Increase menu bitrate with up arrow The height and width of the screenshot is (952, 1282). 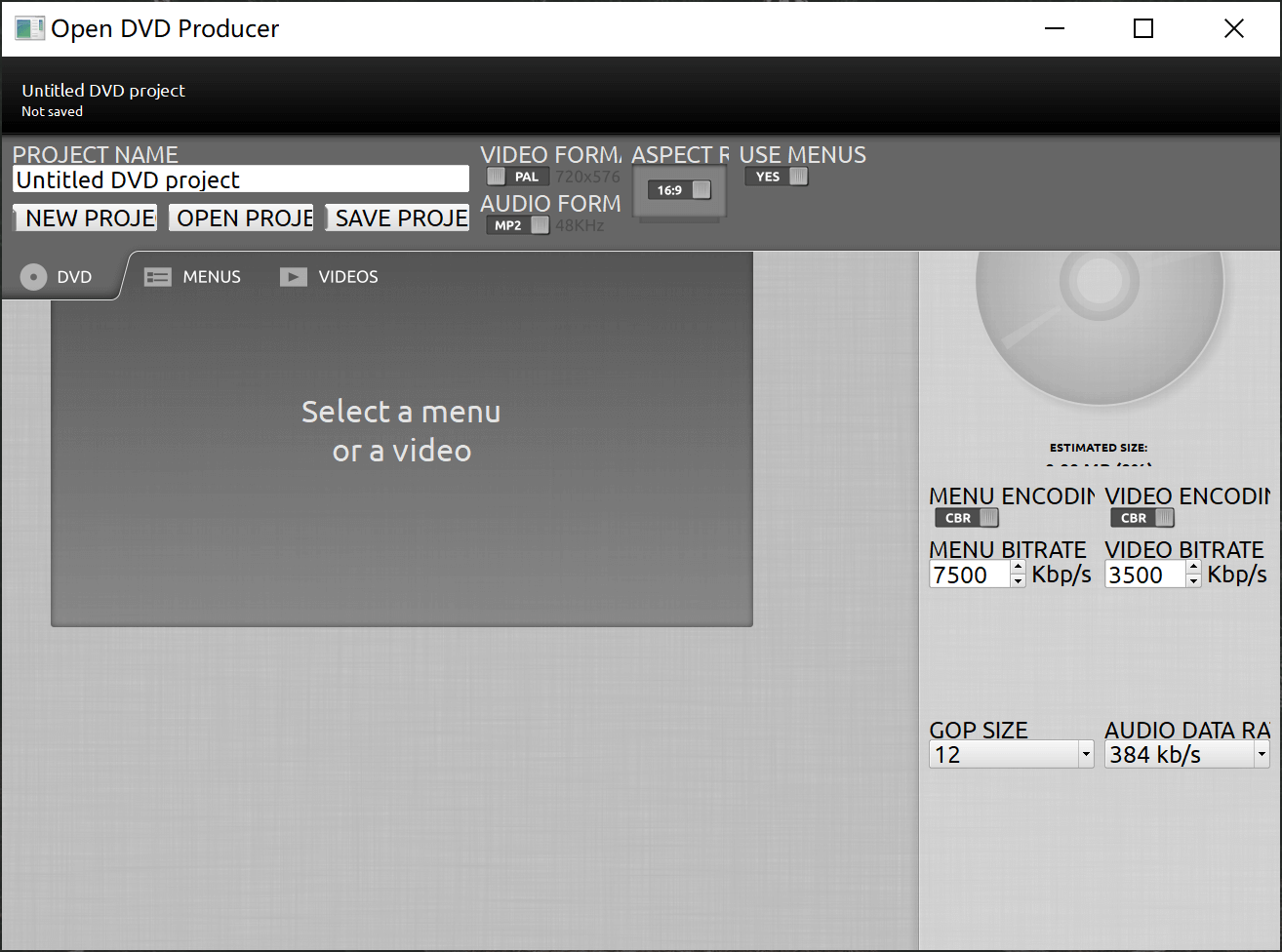pos(1018,568)
